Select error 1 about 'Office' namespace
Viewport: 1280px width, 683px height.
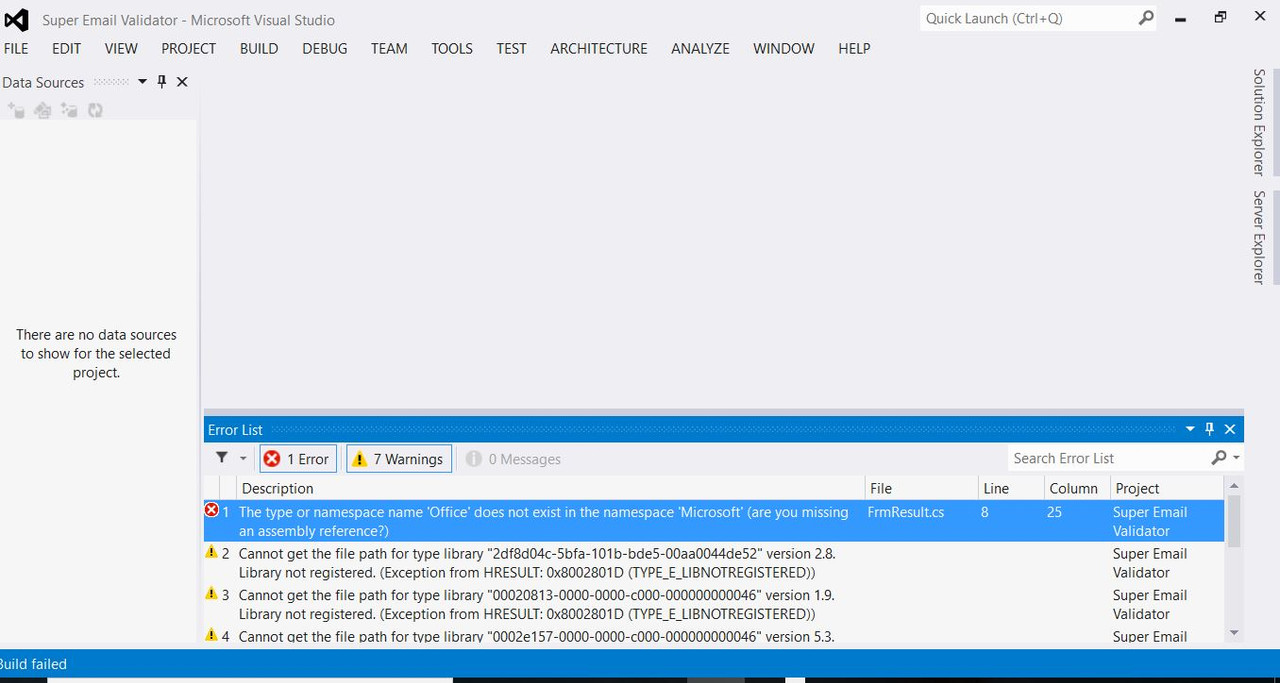714,521
